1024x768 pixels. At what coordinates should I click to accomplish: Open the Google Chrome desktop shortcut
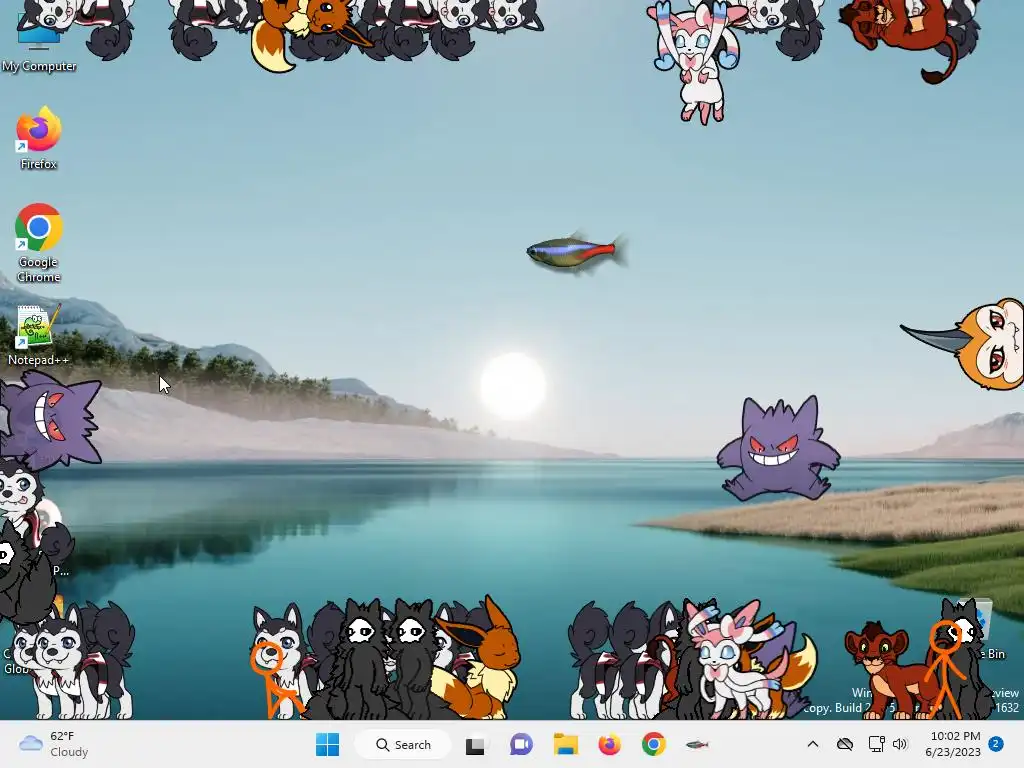pos(39,243)
